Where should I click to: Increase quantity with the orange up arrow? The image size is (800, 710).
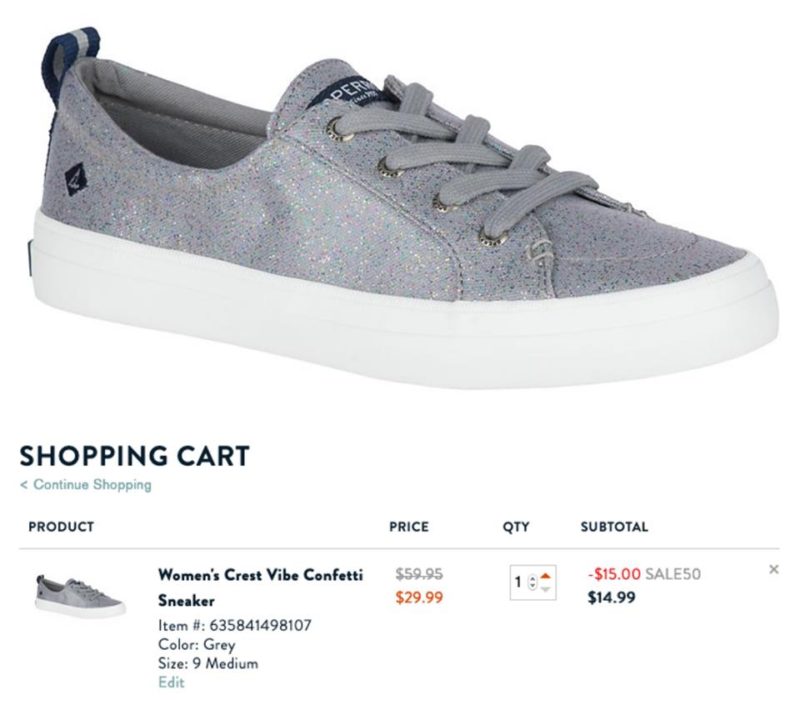pos(545,576)
